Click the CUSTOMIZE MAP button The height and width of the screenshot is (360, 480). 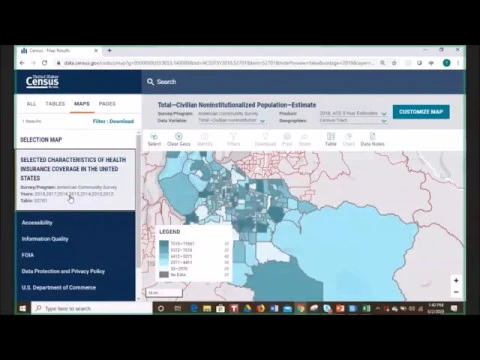click(421, 112)
